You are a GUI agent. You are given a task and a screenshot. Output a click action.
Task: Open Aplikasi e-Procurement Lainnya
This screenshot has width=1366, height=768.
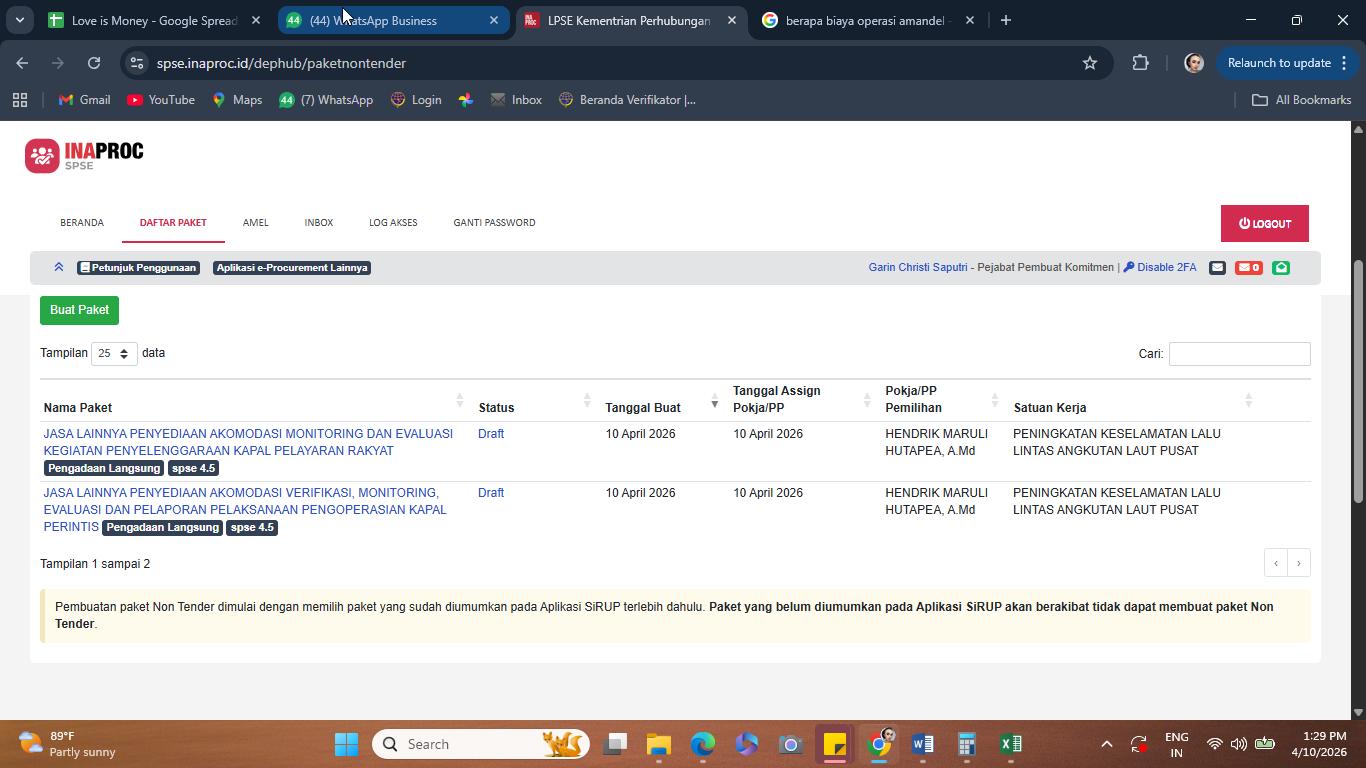click(x=292, y=268)
